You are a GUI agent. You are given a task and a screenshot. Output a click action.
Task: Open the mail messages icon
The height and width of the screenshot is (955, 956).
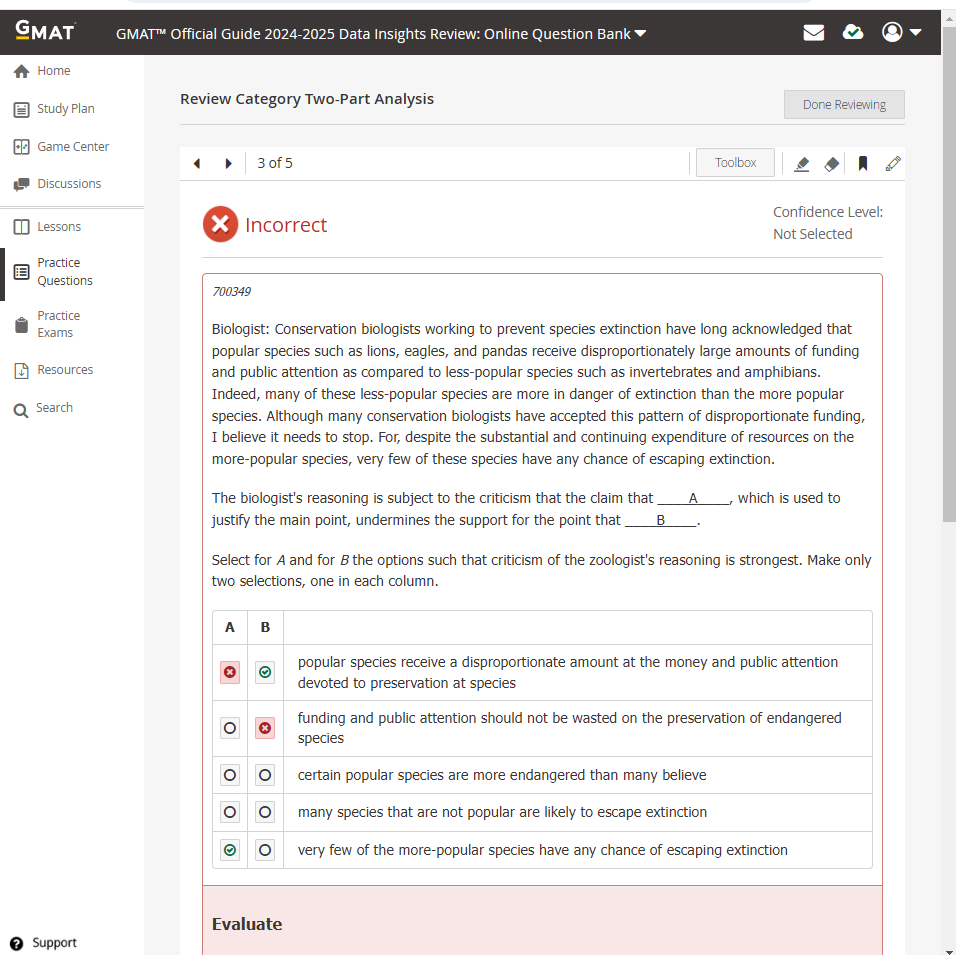click(x=814, y=33)
